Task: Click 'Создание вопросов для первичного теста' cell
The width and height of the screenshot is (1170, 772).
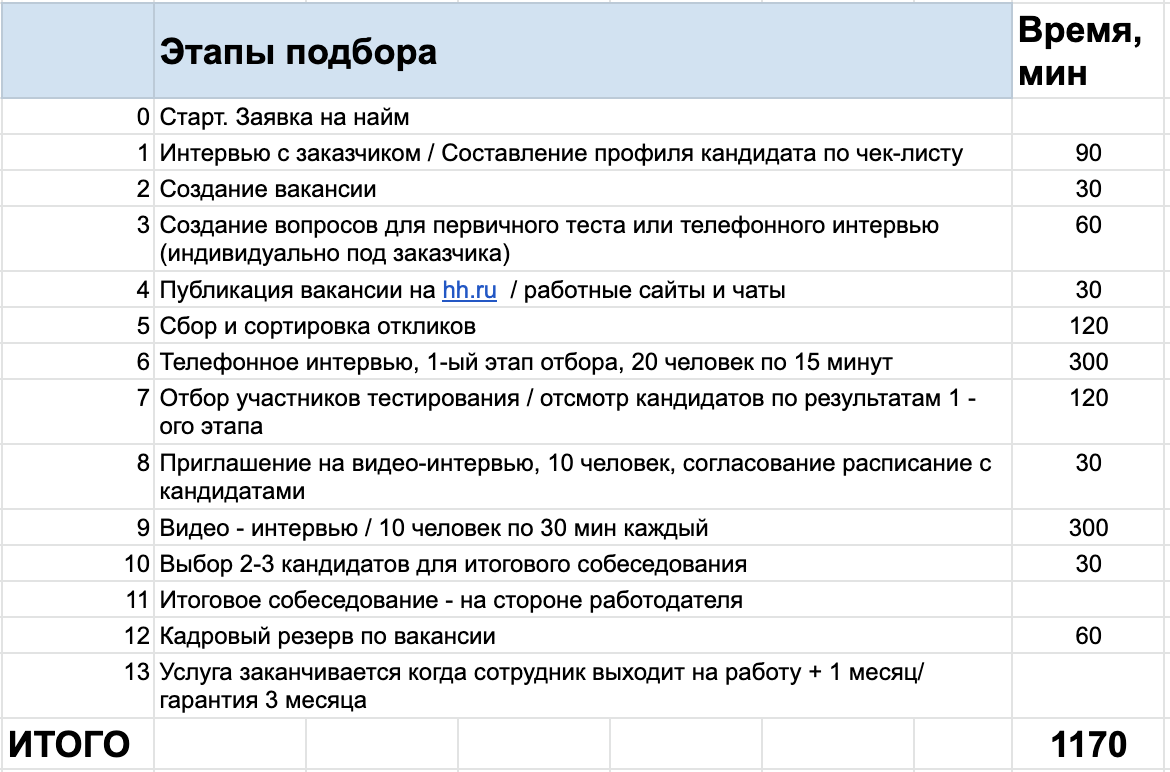Action: [549, 238]
